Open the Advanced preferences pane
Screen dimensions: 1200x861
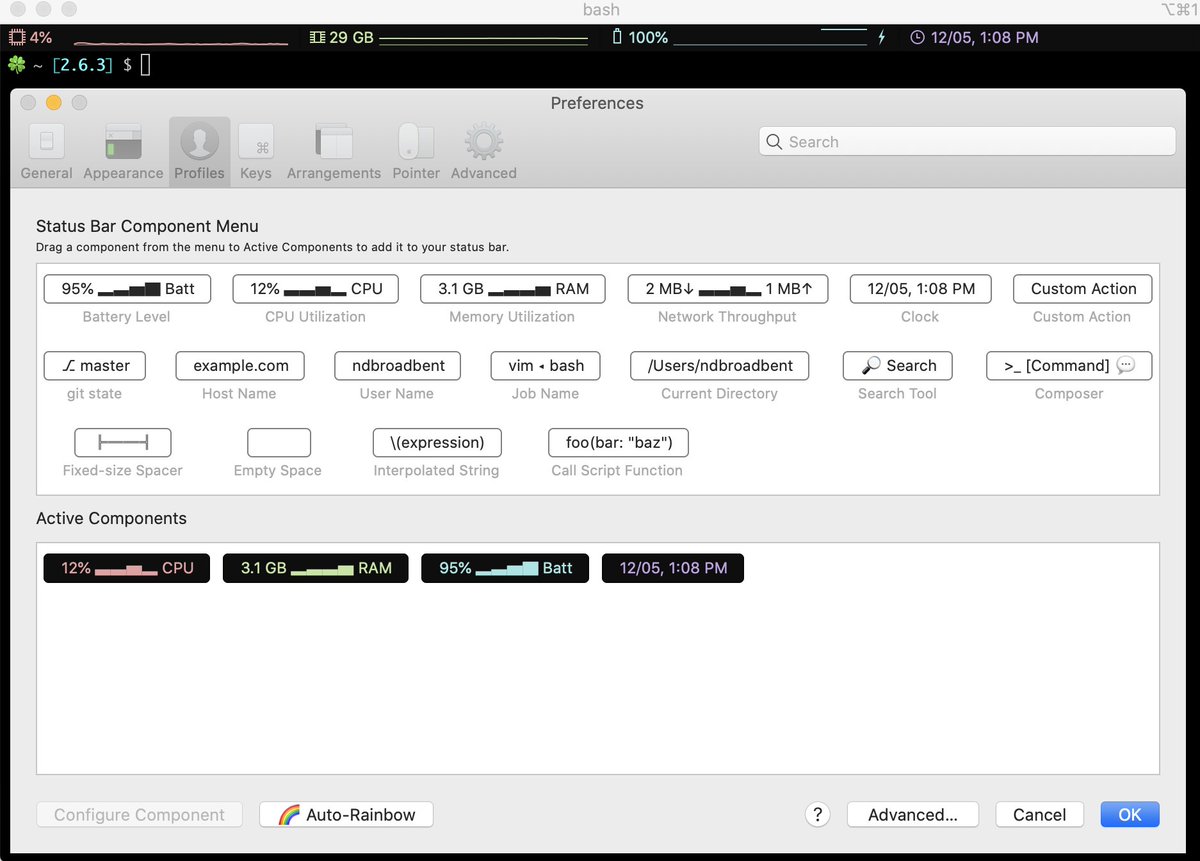(483, 150)
